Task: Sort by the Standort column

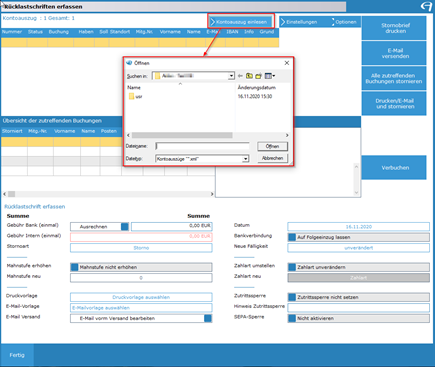Action: (x=120, y=32)
